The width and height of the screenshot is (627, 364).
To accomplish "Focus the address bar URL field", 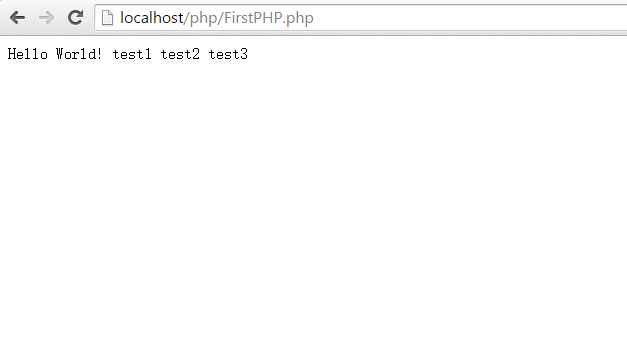I will 361,18.
